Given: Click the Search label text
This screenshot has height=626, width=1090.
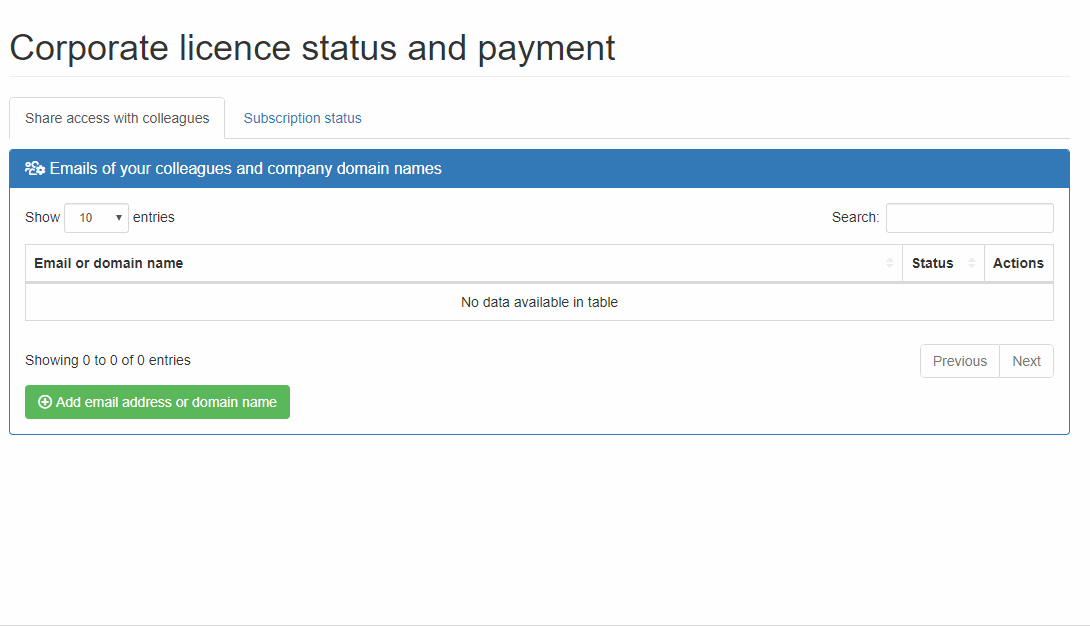Looking at the screenshot, I should pyautogui.click(x=855, y=217).
